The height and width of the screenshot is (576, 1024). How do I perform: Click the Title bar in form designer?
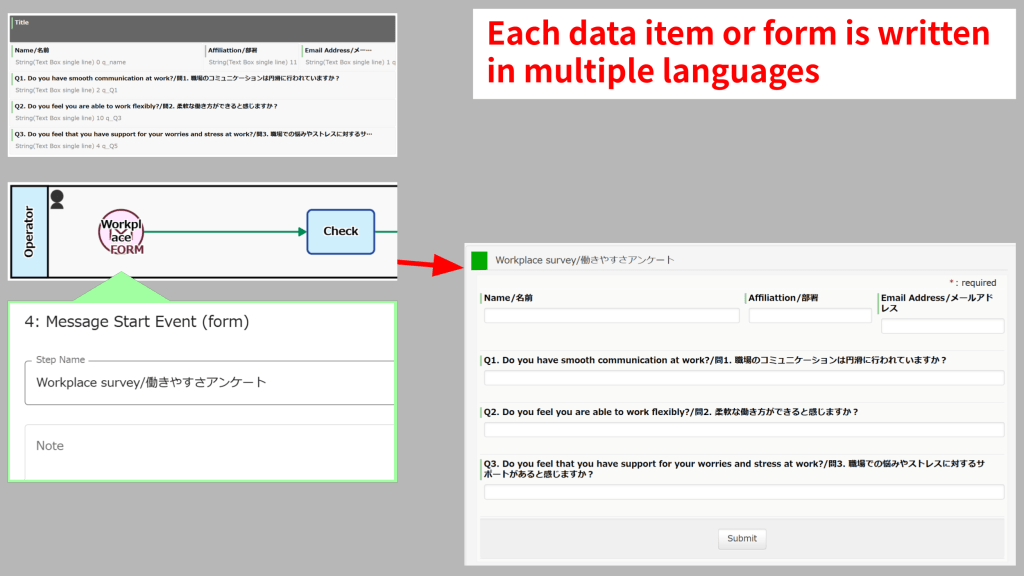tap(202, 29)
